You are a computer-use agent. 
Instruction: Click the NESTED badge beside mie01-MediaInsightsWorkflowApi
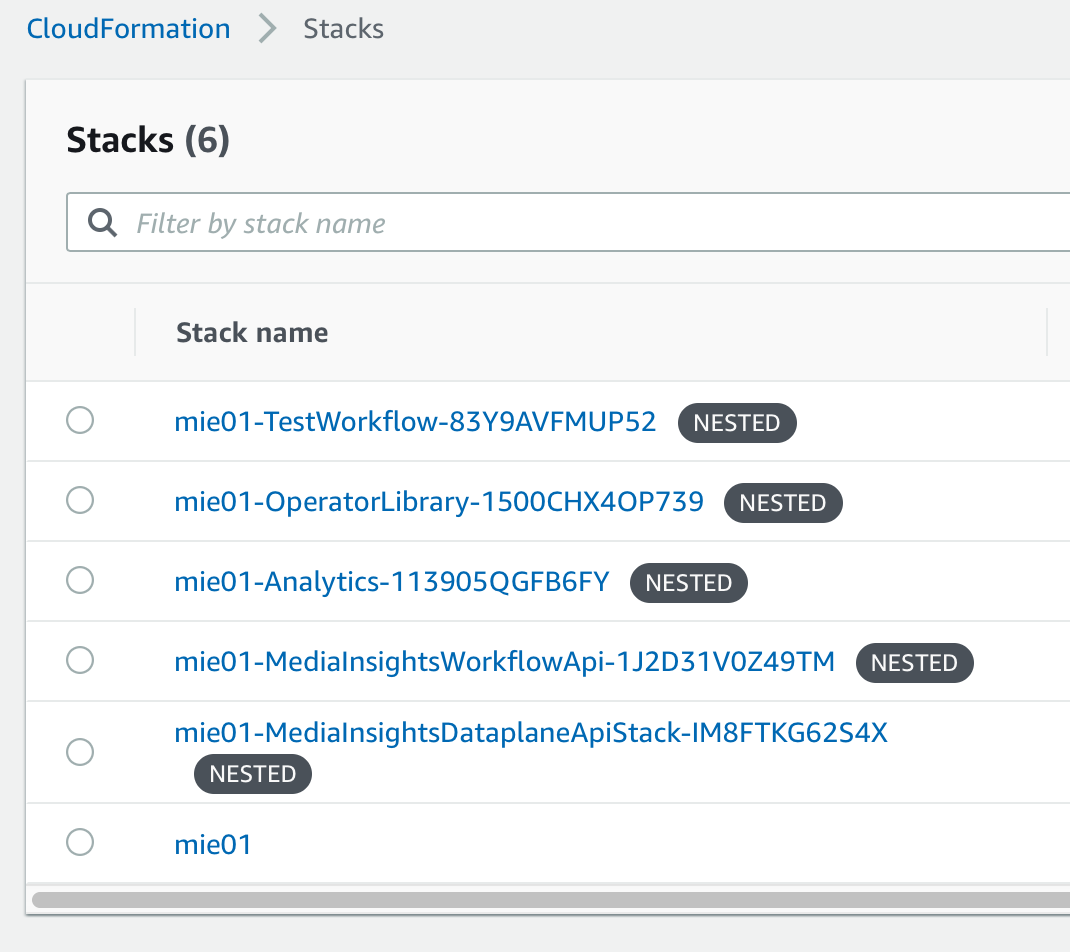(914, 663)
